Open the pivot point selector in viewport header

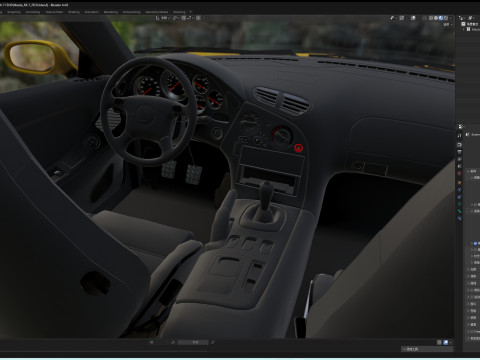[x=176, y=18]
